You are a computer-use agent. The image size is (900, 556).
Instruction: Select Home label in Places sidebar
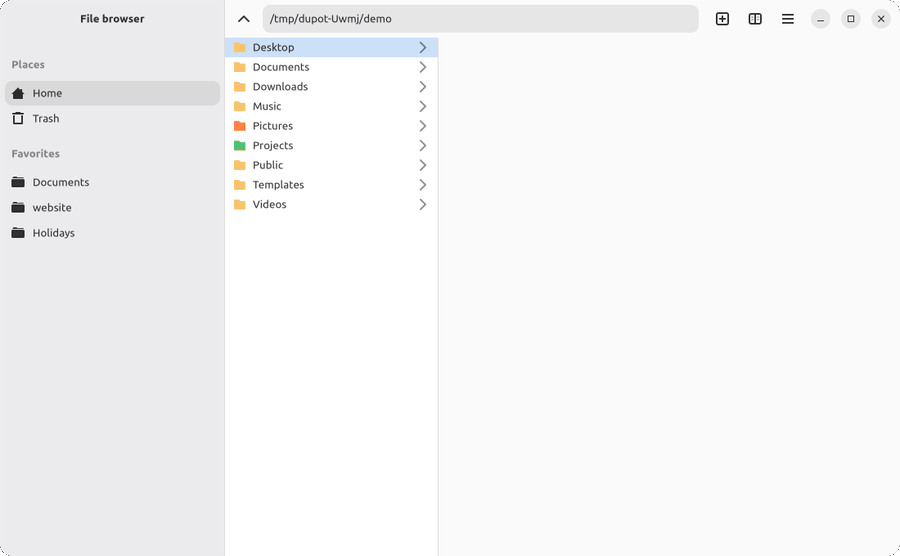[47, 93]
